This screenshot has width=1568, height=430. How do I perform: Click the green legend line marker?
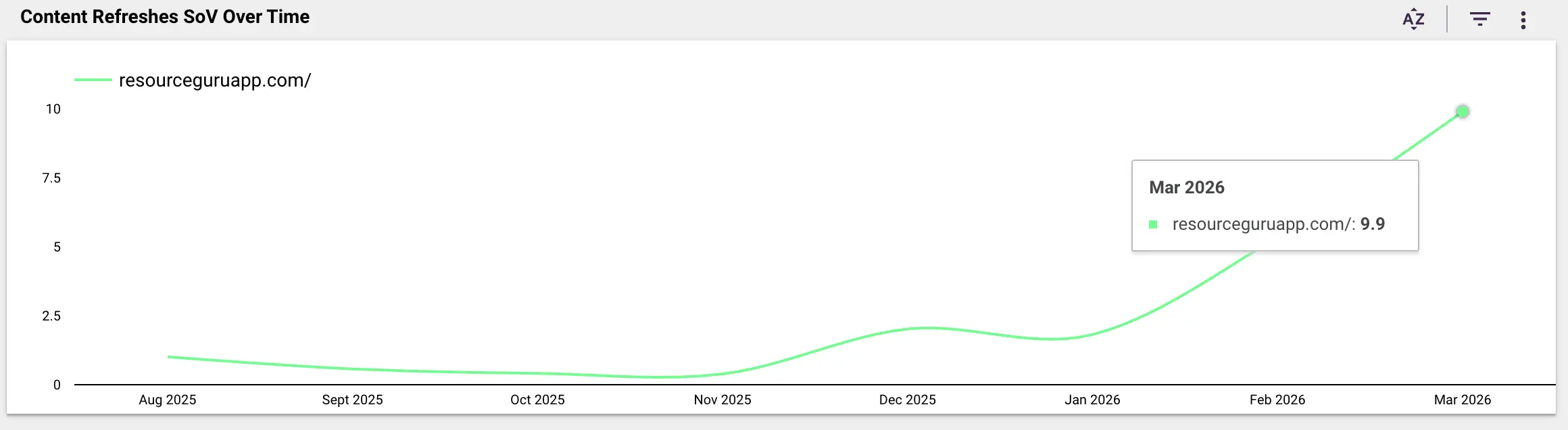(x=93, y=80)
